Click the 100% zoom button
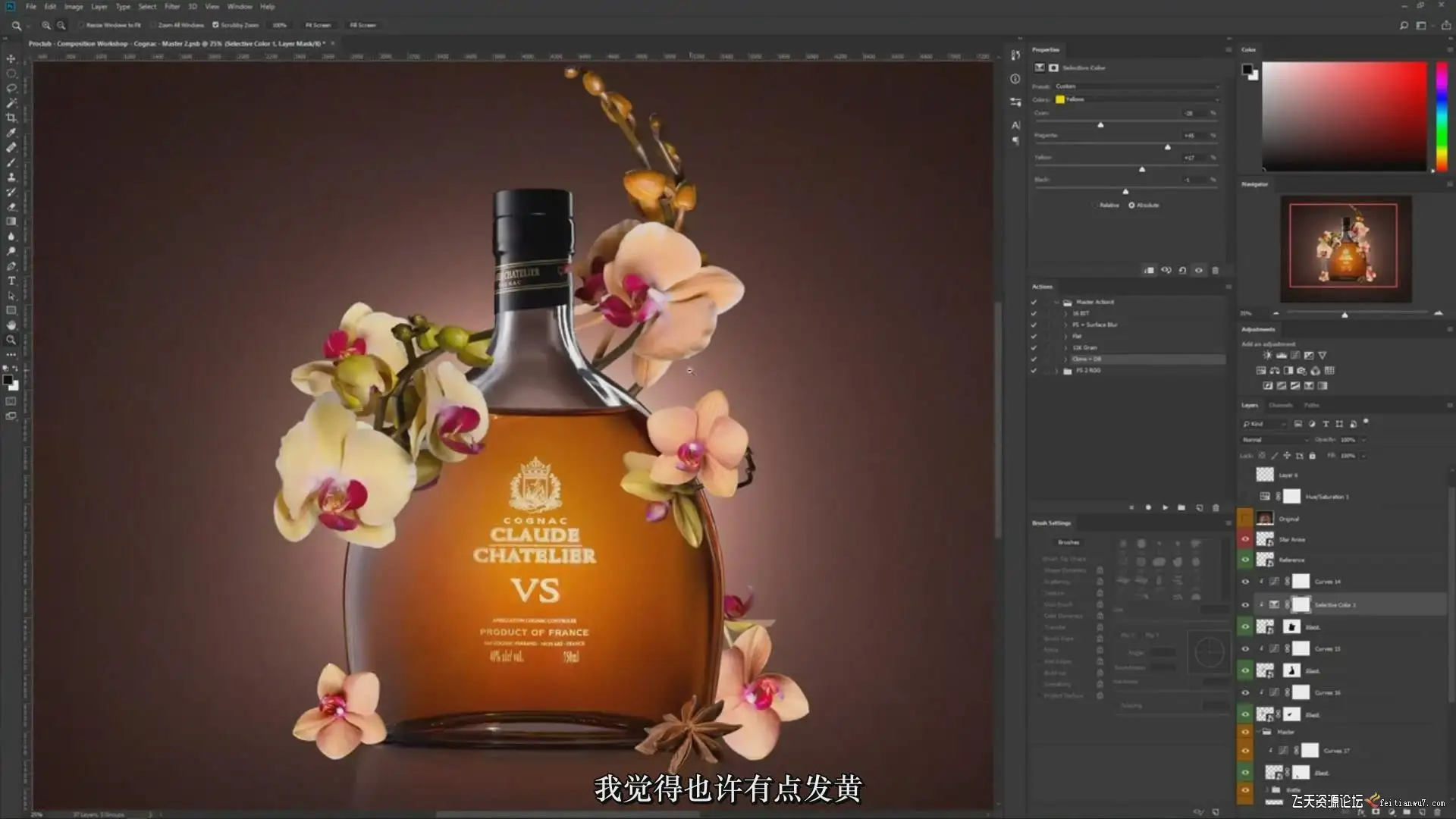 (x=280, y=25)
